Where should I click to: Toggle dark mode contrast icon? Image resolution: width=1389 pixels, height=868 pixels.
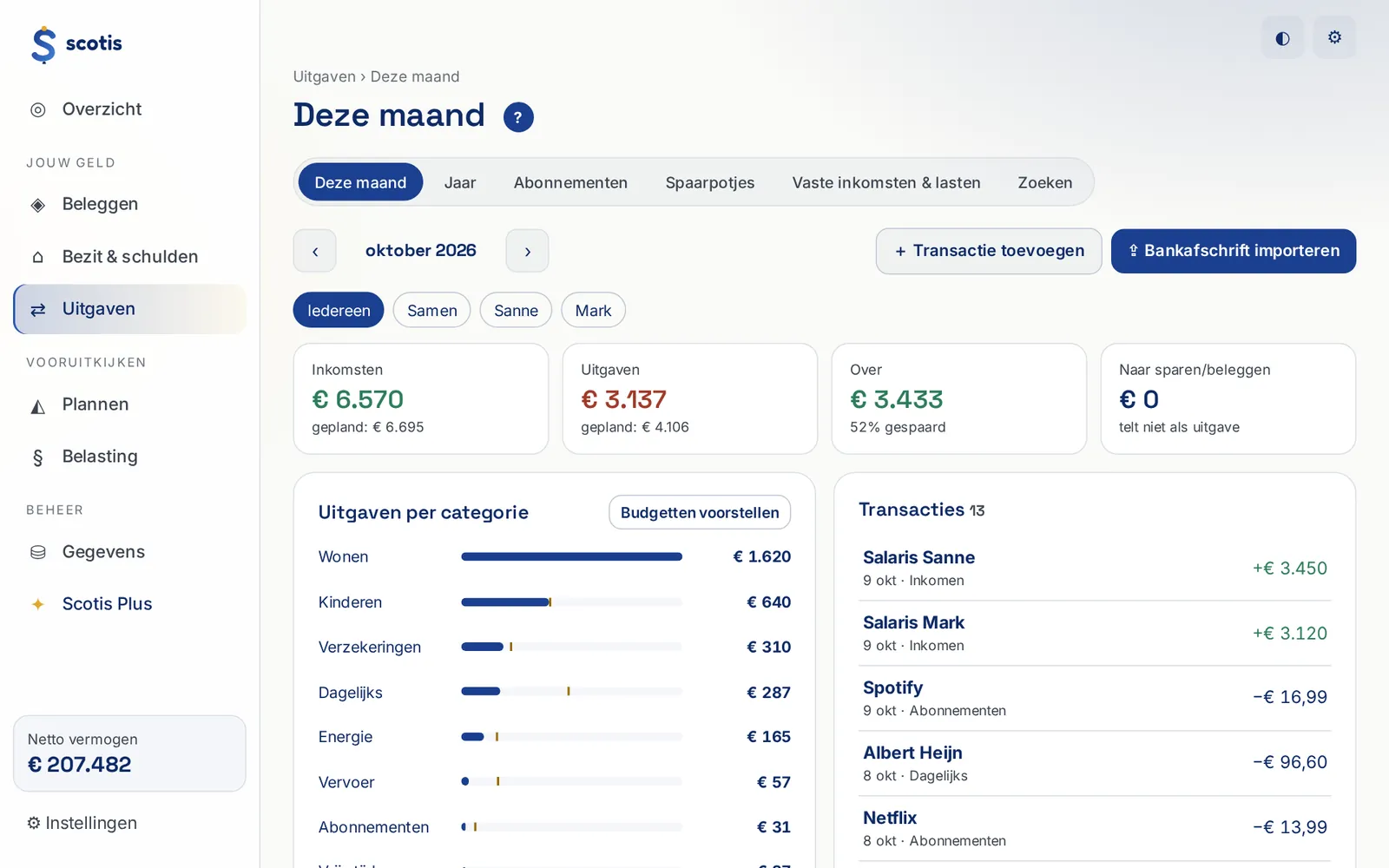[x=1282, y=37]
